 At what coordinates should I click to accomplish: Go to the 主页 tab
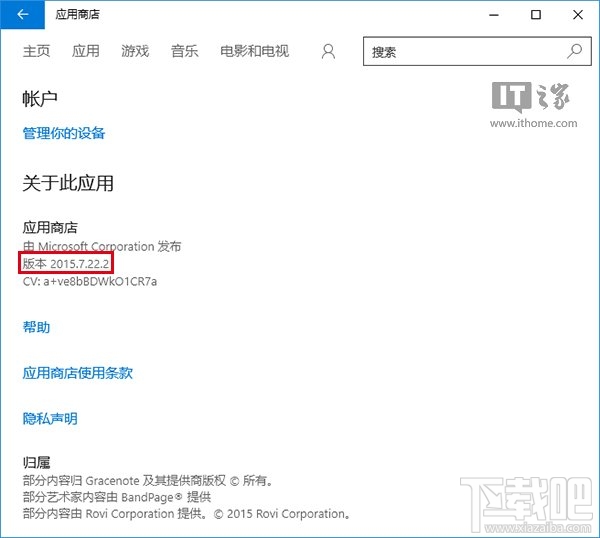pyautogui.click(x=36, y=51)
